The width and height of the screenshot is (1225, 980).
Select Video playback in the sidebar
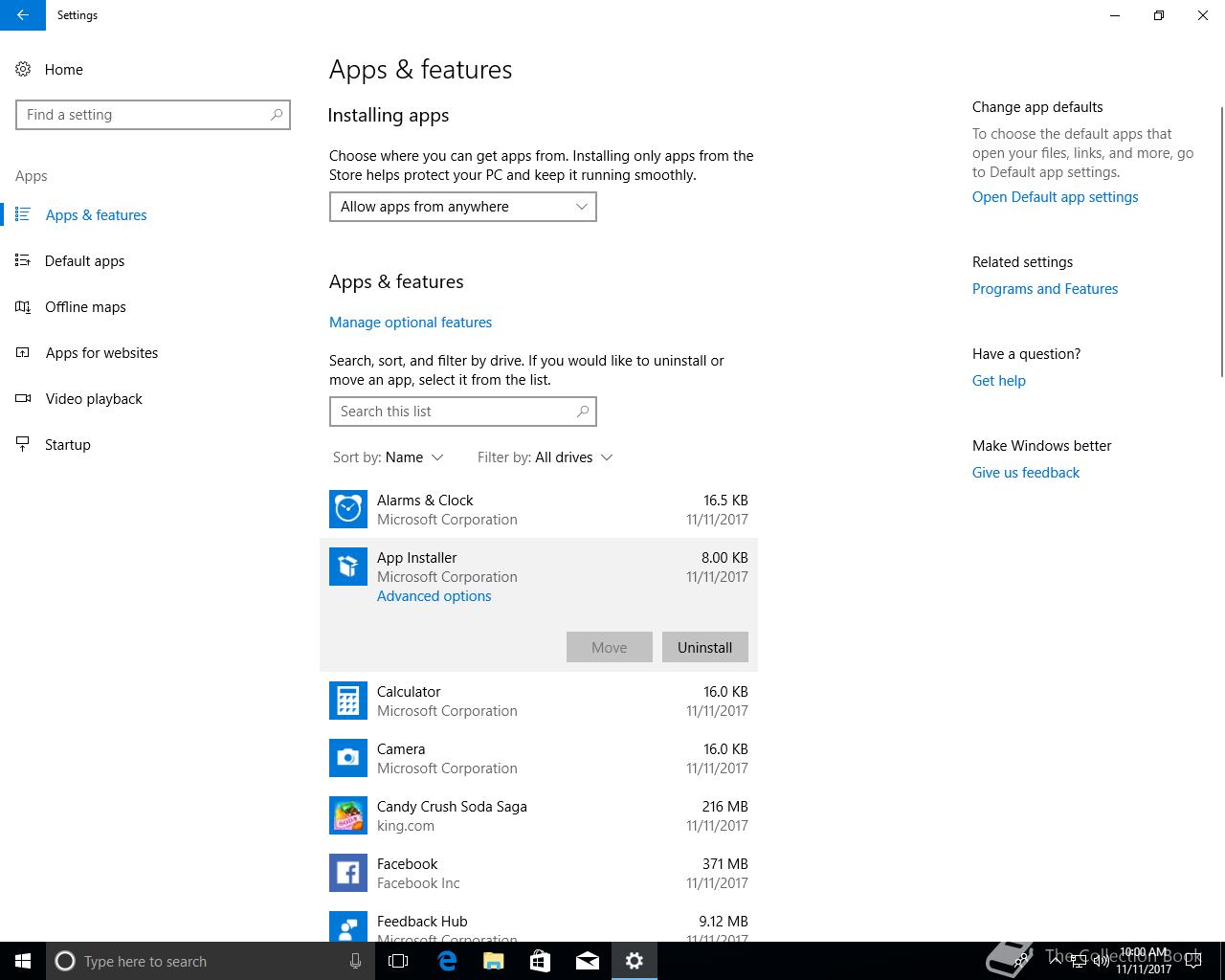point(94,398)
